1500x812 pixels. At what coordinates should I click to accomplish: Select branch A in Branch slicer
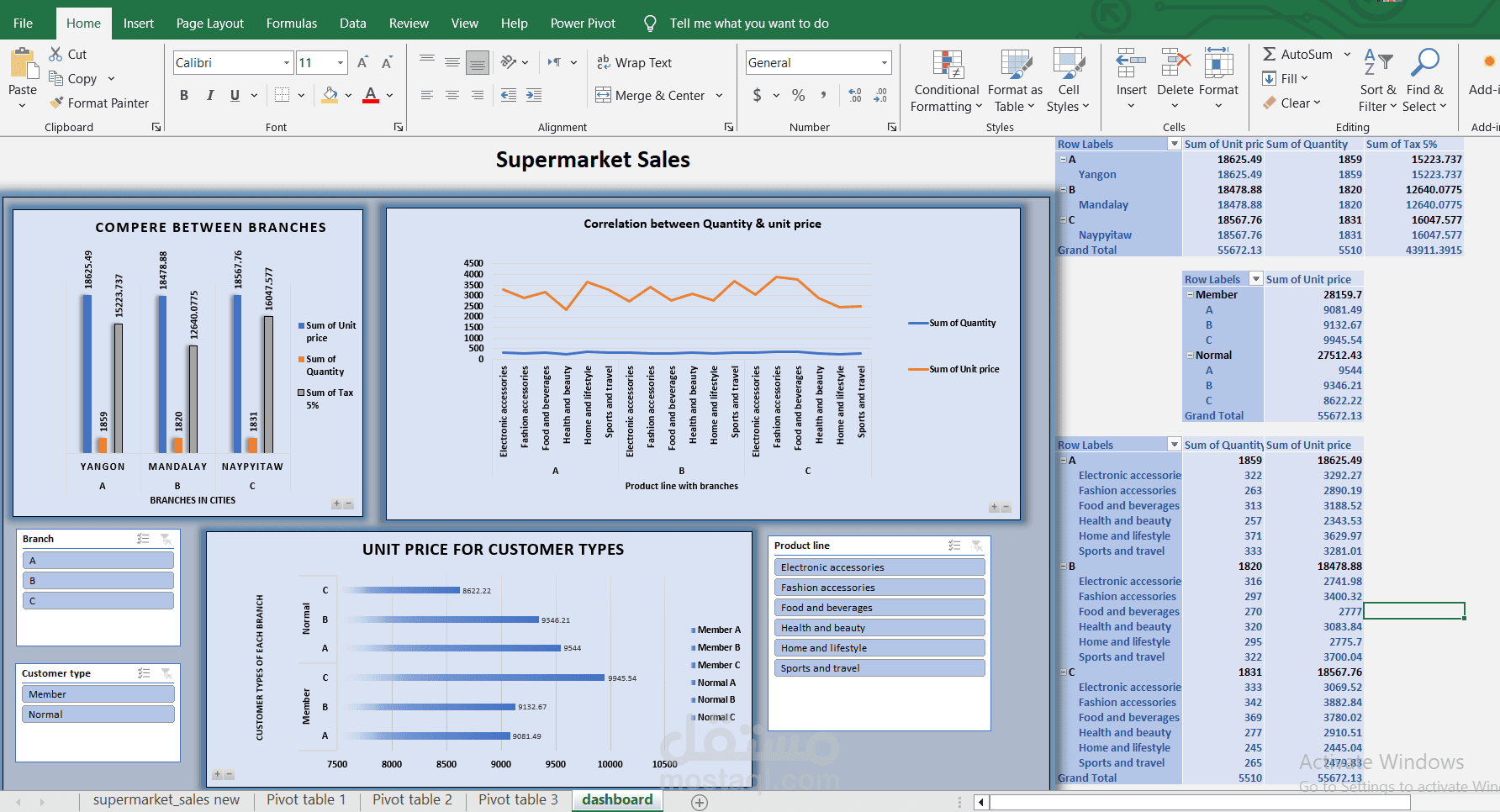[x=98, y=561]
